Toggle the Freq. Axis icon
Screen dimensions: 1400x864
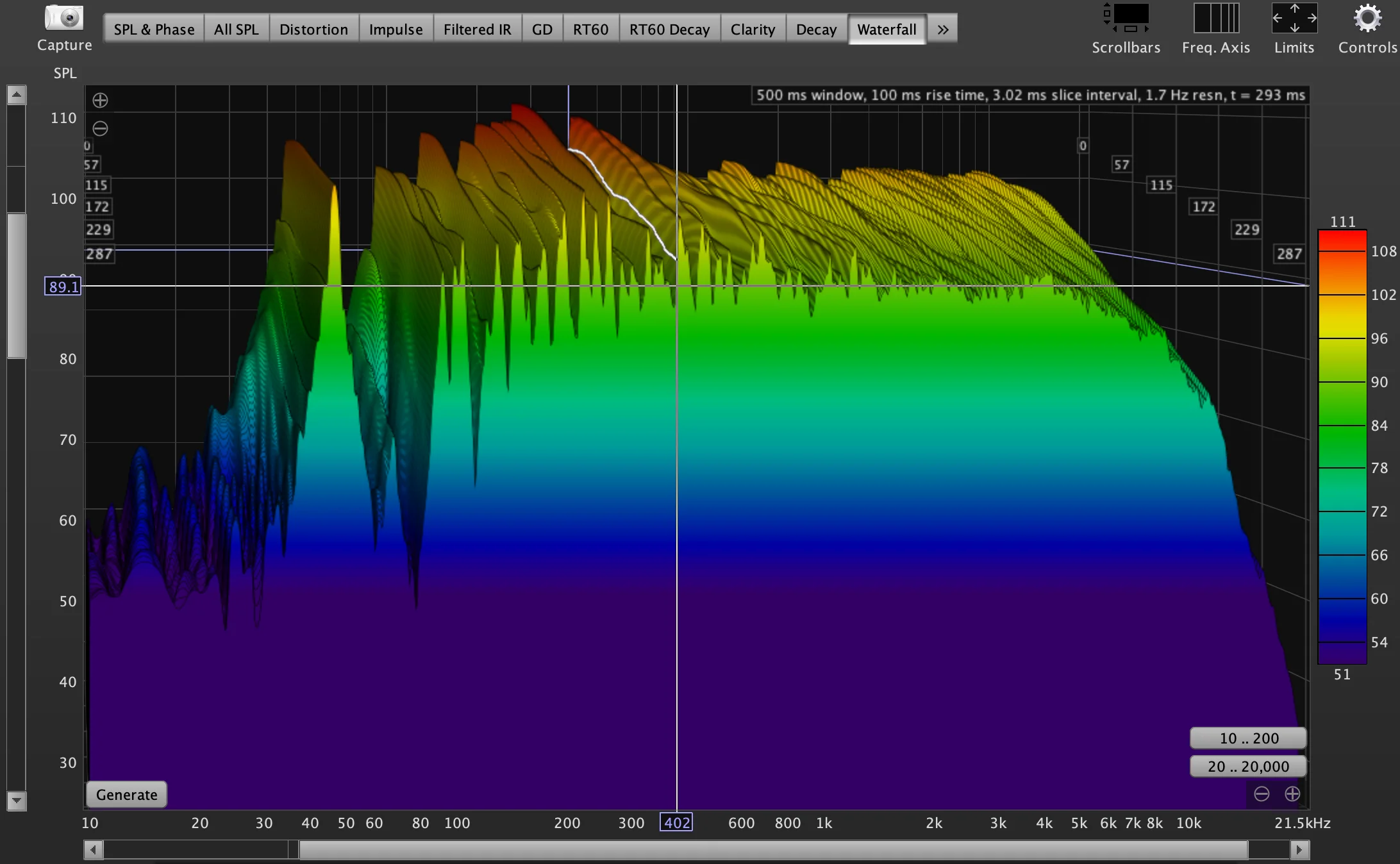1216,17
